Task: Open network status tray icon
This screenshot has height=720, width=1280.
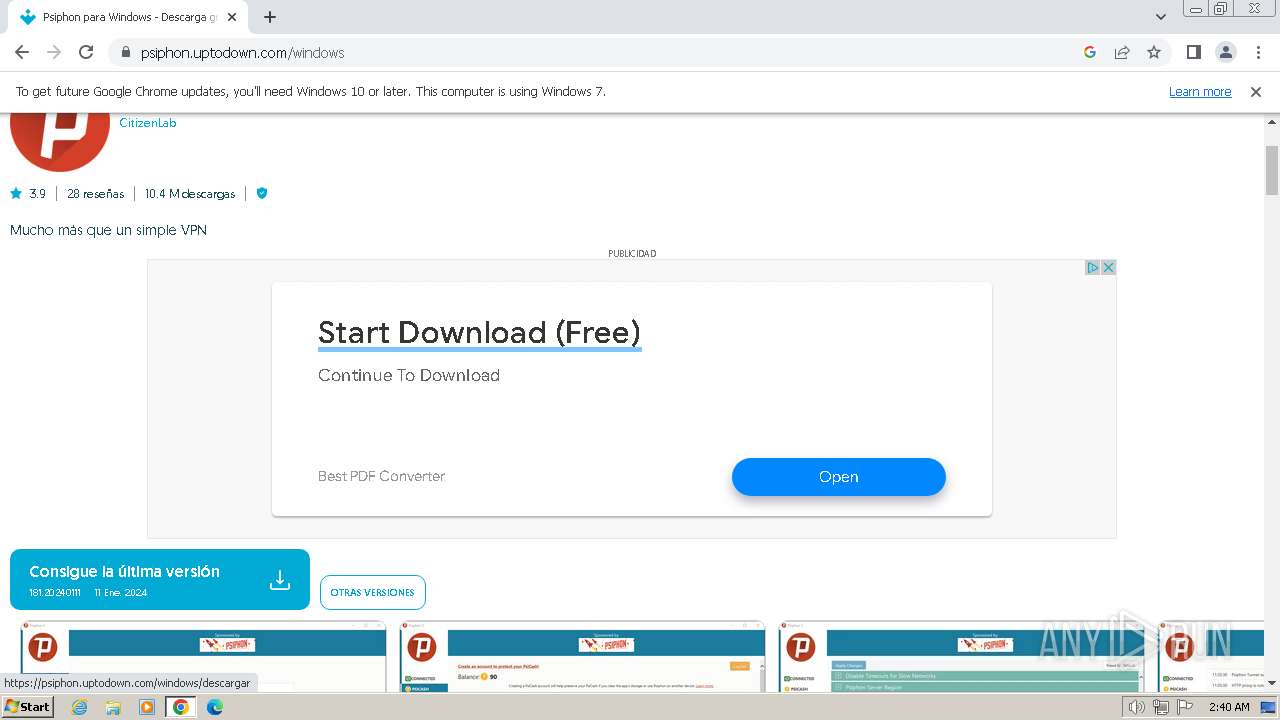Action: 1161,707
